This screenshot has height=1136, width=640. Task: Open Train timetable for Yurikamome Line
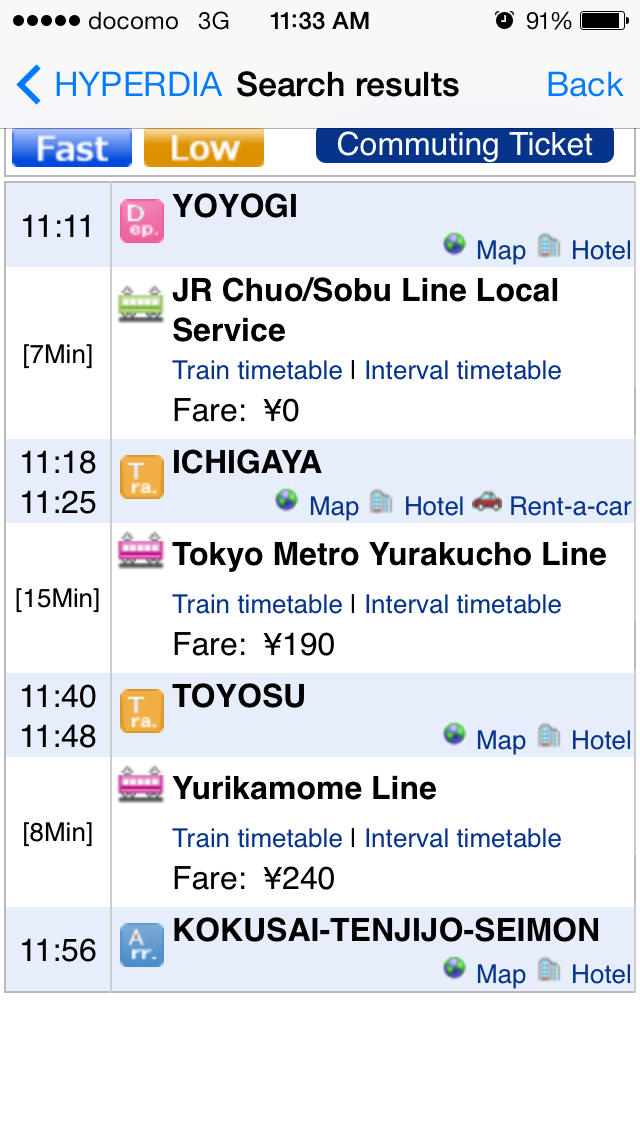257,839
